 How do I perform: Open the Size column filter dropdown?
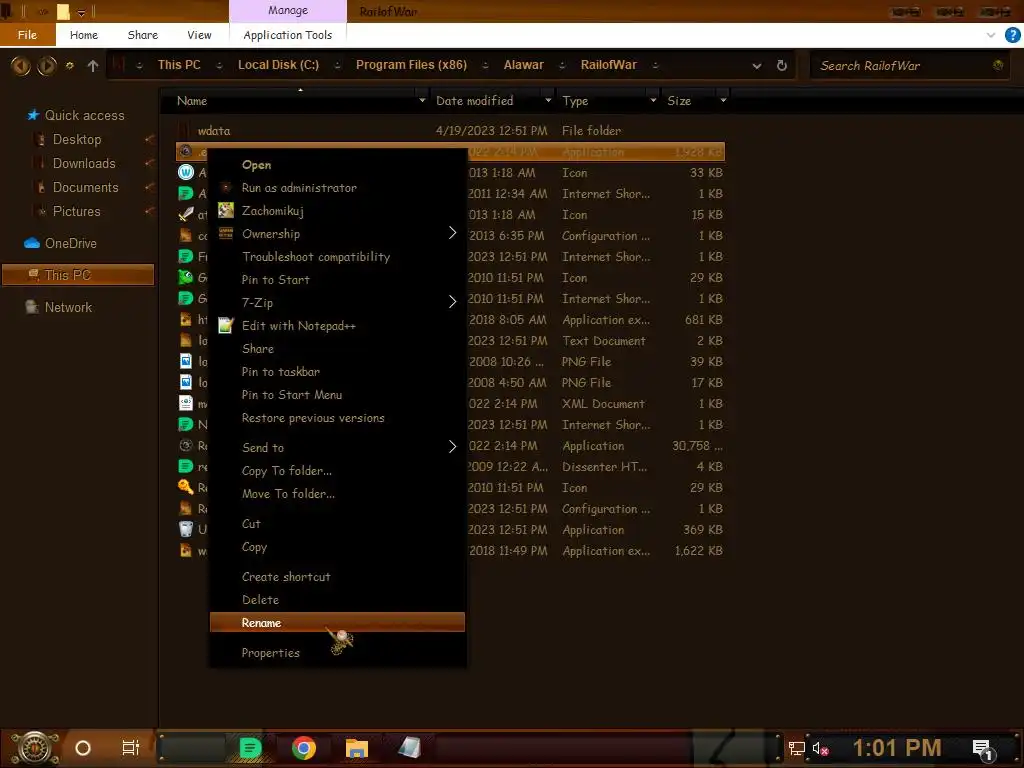point(723,101)
